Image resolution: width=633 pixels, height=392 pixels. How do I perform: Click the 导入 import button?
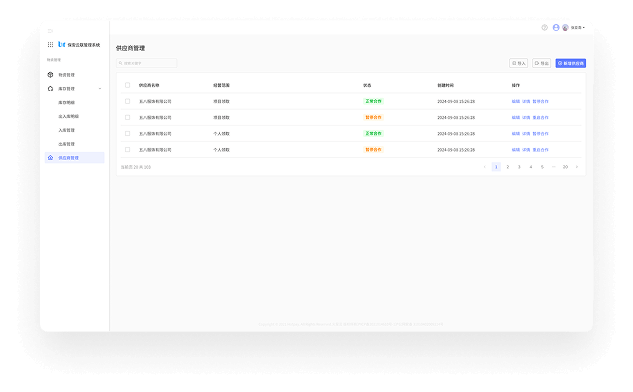point(518,63)
